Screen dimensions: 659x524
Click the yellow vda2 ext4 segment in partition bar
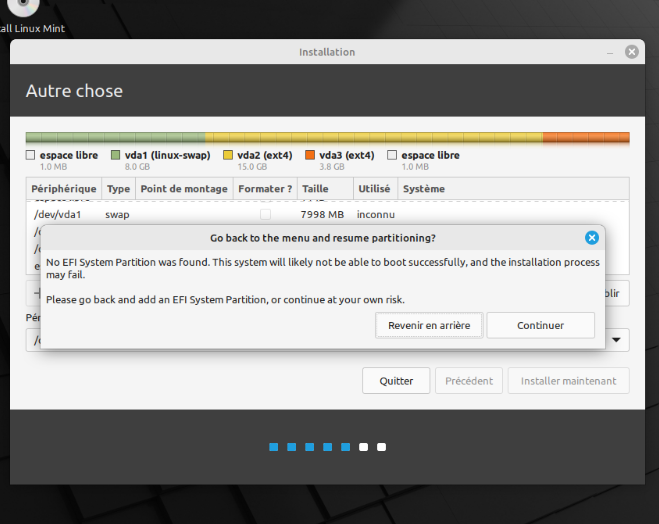374,137
